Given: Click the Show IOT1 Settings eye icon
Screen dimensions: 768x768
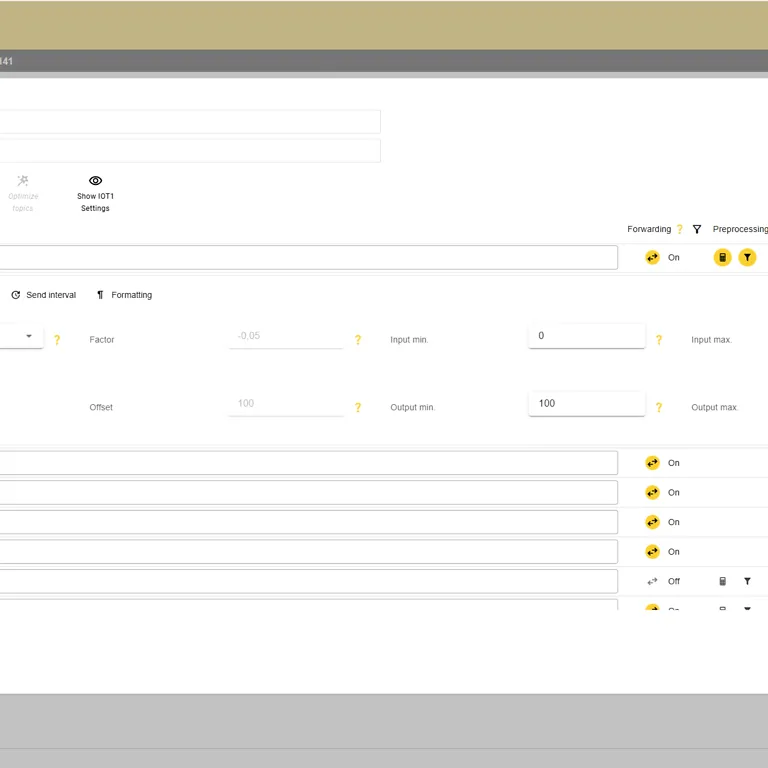Looking at the screenshot, I should tap(96, 181).
